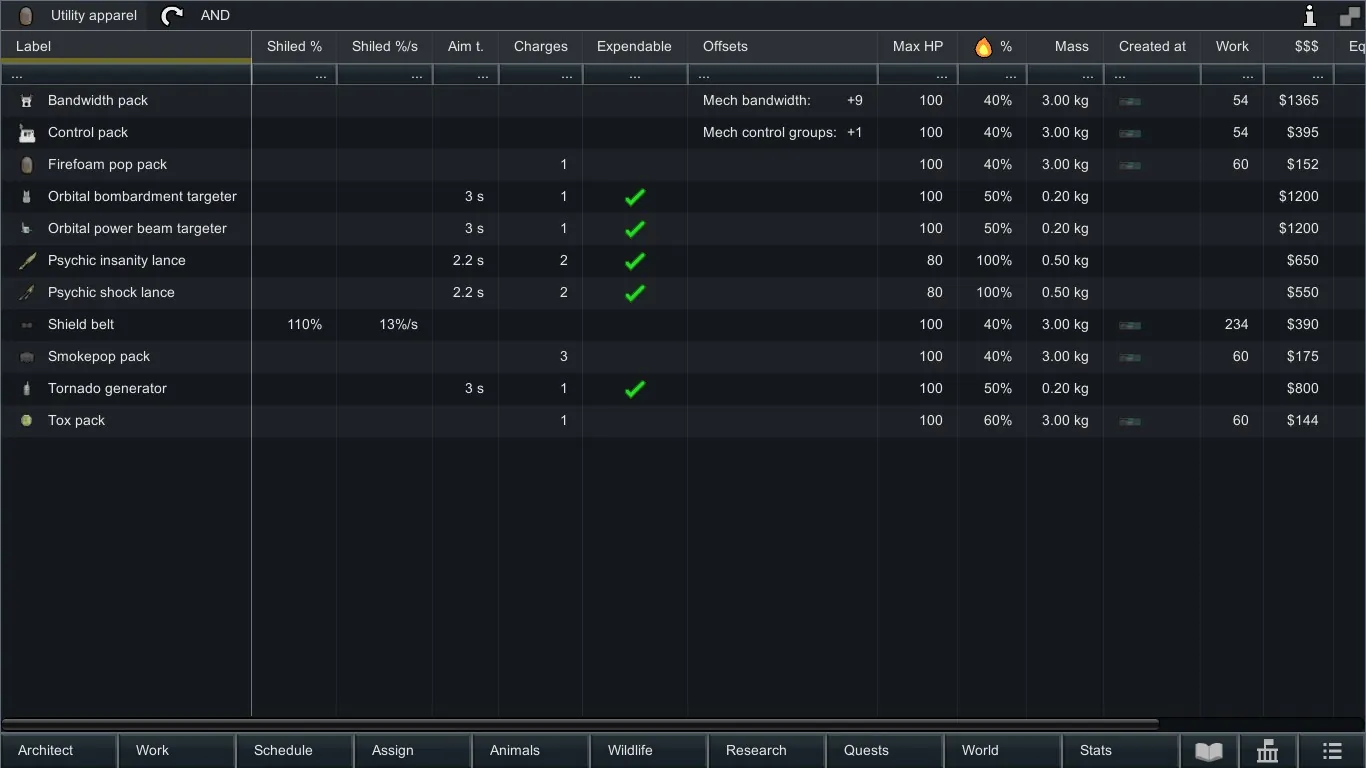
Task: Sort by the Max HP column header
Action: 917,47
